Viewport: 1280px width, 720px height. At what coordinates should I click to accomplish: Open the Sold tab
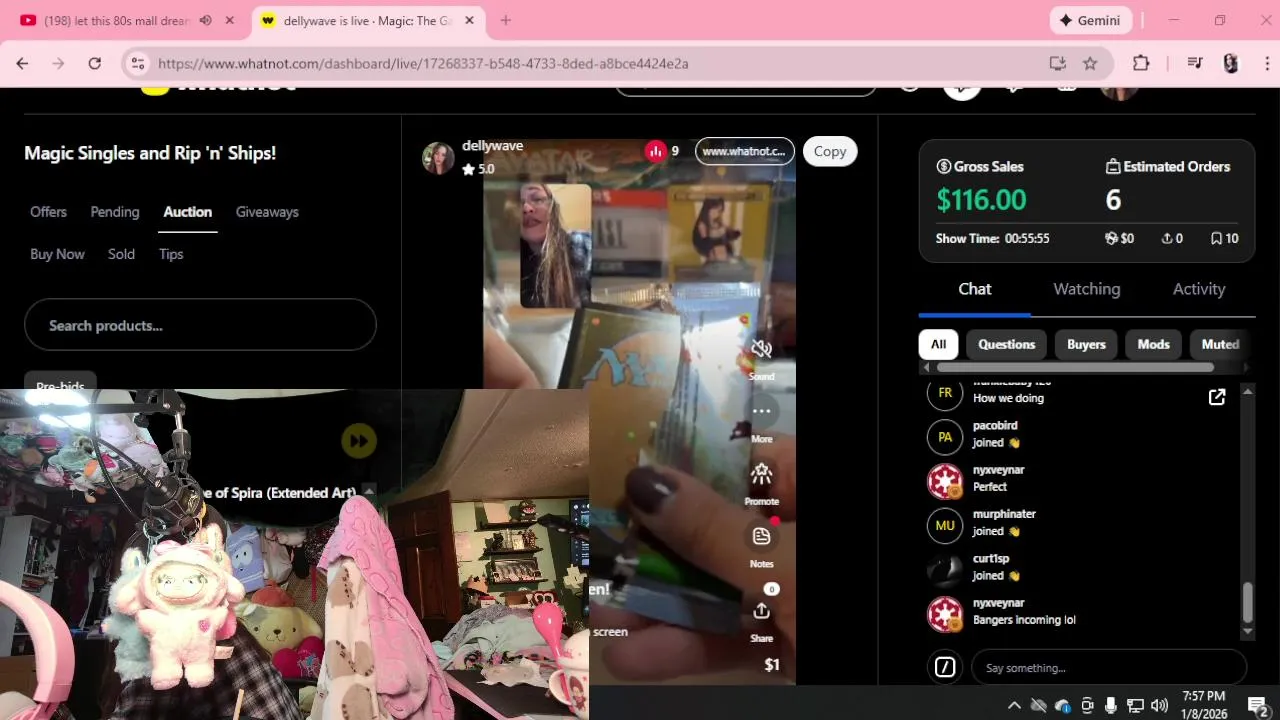click(121, 254)
